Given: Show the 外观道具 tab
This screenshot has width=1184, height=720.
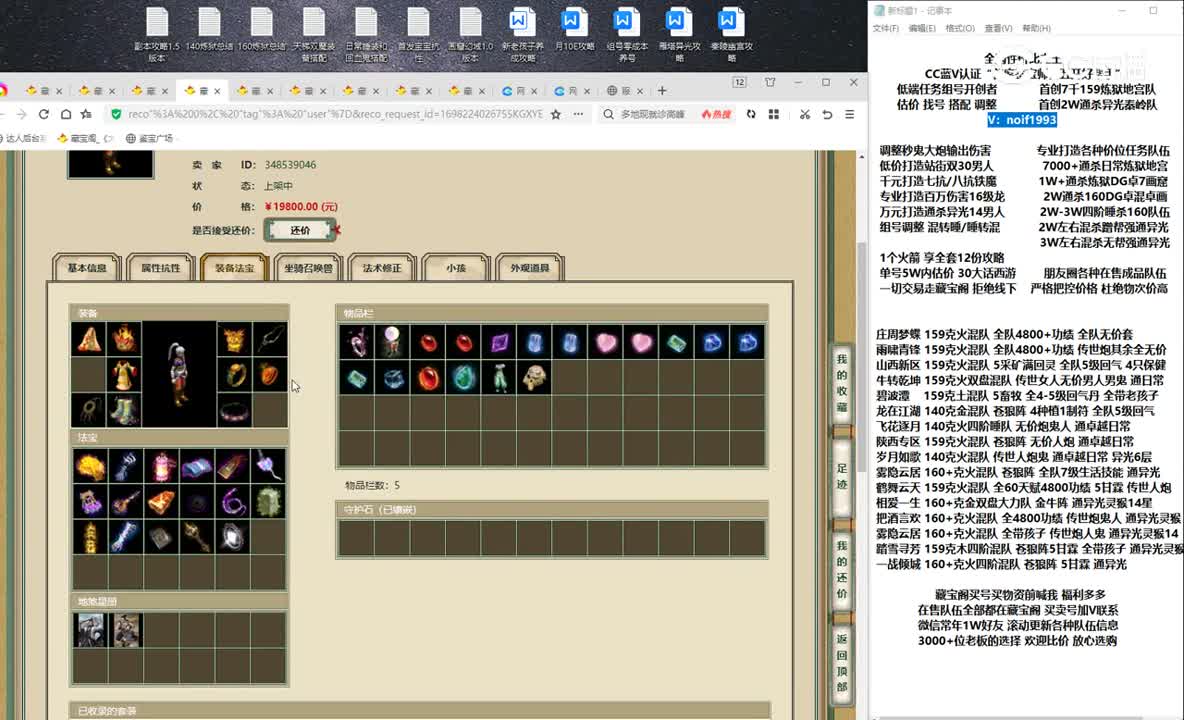Looking at the screenshot, I should pyautogui.click(x=529, y=268).
